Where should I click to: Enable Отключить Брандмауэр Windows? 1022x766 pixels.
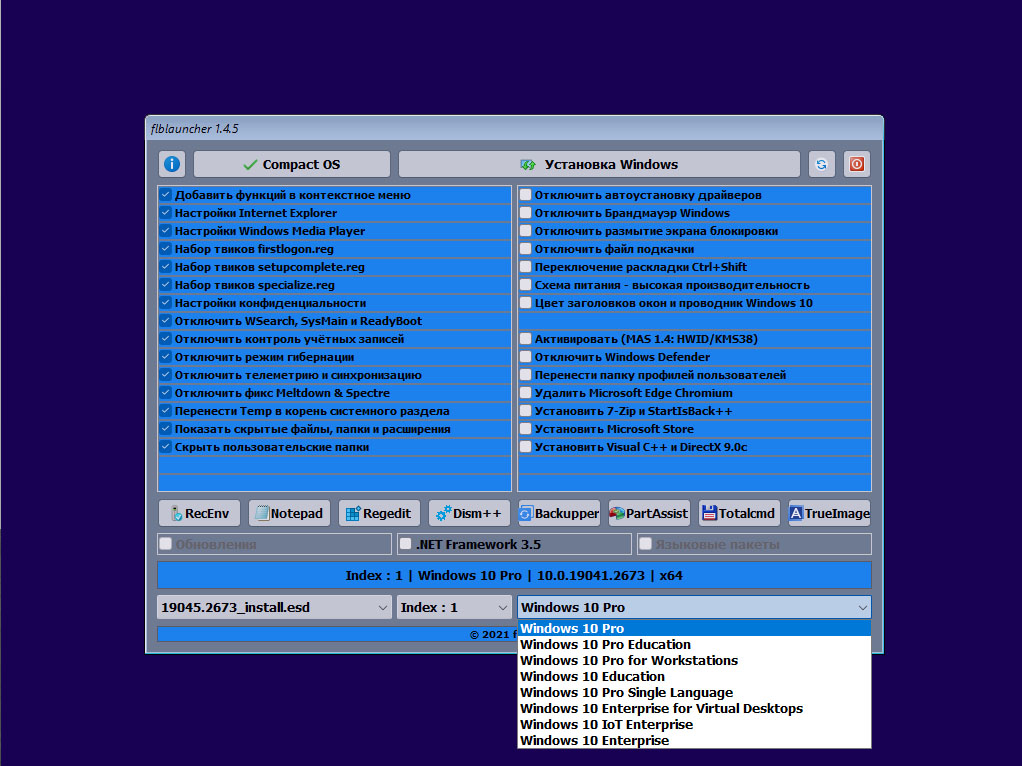(x=526, y=213)
